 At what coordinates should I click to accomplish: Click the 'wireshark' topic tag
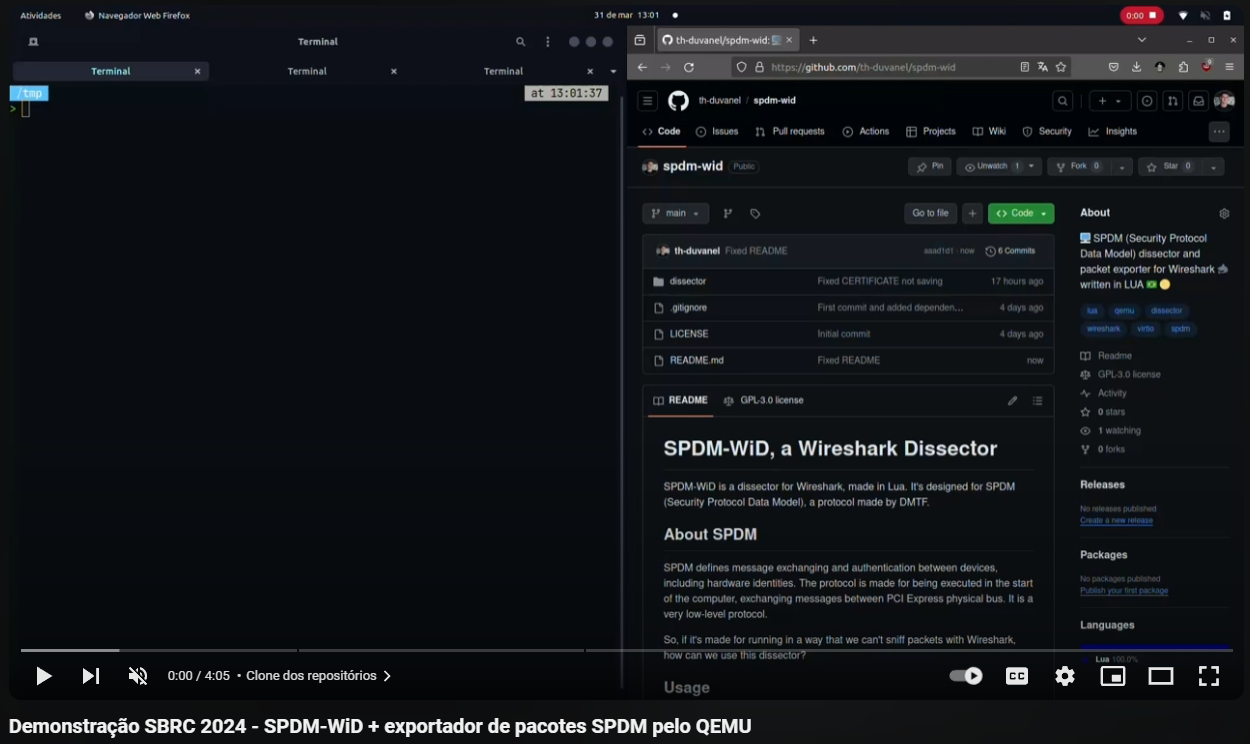[x=1104, y=328]
